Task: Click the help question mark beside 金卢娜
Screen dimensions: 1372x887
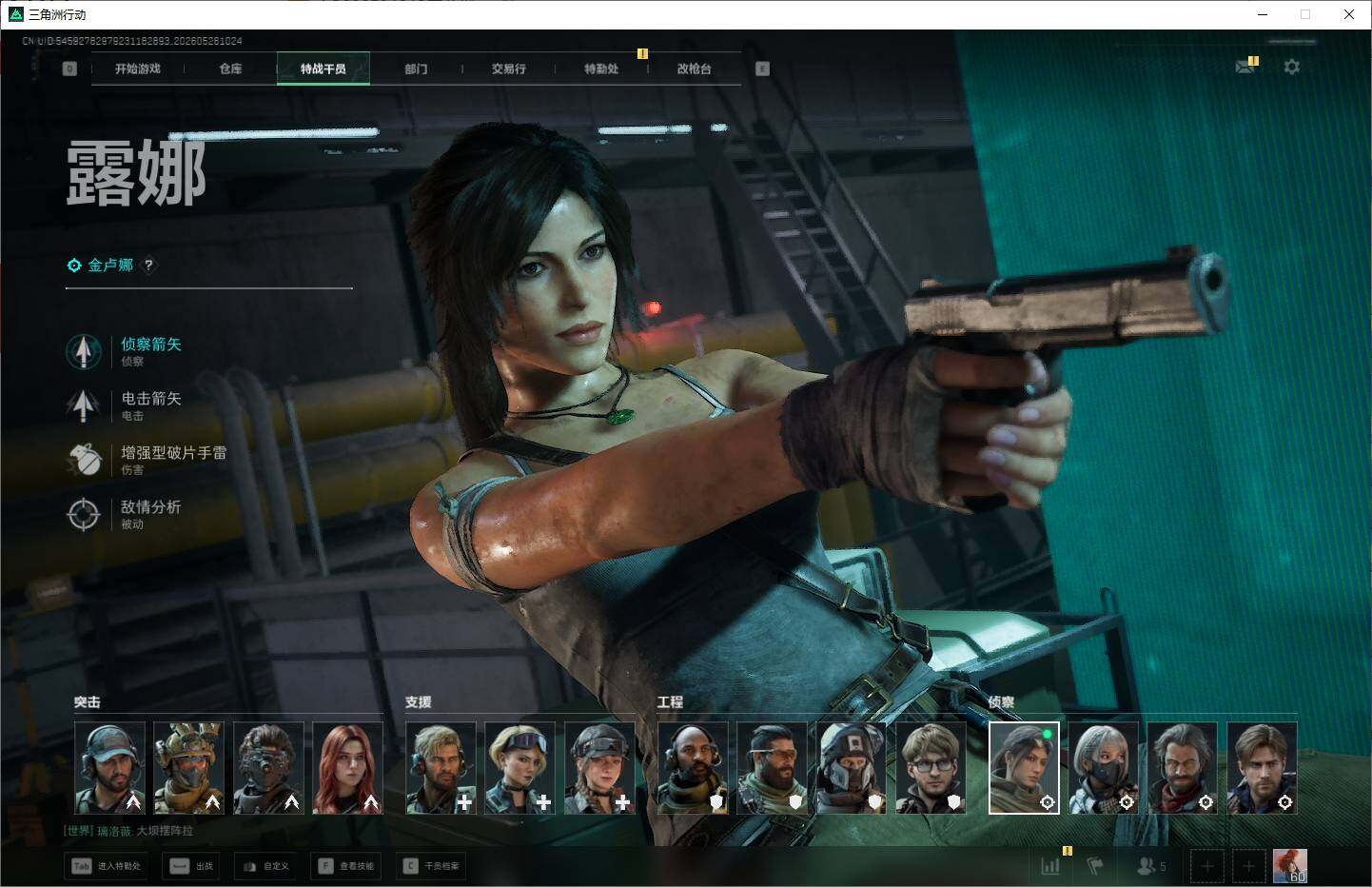Action: 148,266
